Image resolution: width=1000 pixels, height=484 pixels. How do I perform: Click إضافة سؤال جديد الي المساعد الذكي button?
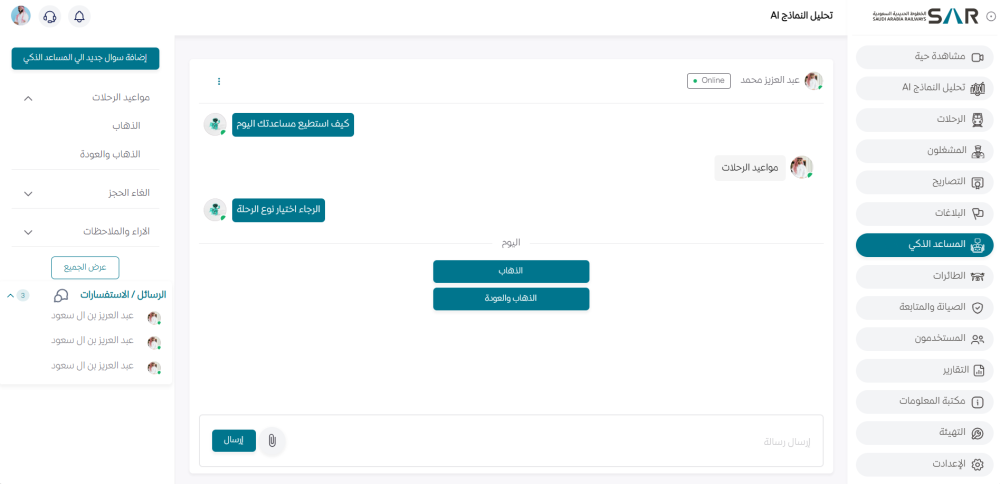point(85,58)
